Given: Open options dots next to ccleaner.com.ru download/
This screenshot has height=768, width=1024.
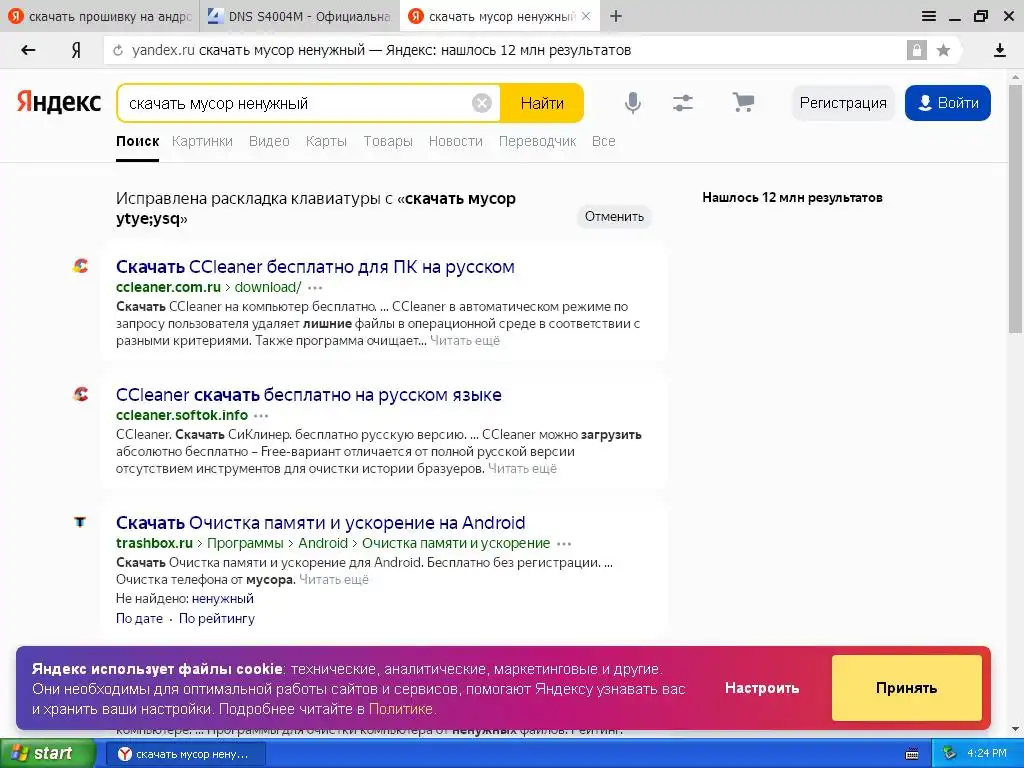Looking at the screenshot, I should pos(315,287).
